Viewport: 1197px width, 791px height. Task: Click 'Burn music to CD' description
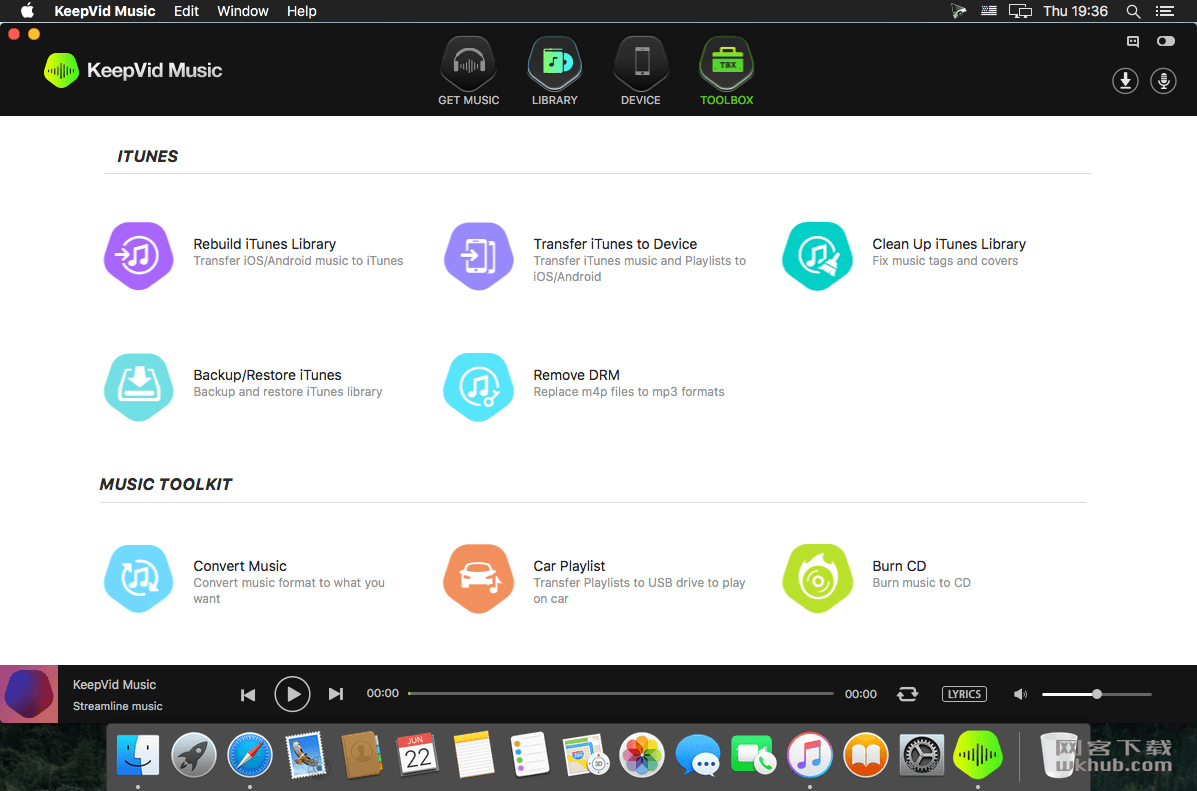921,583
